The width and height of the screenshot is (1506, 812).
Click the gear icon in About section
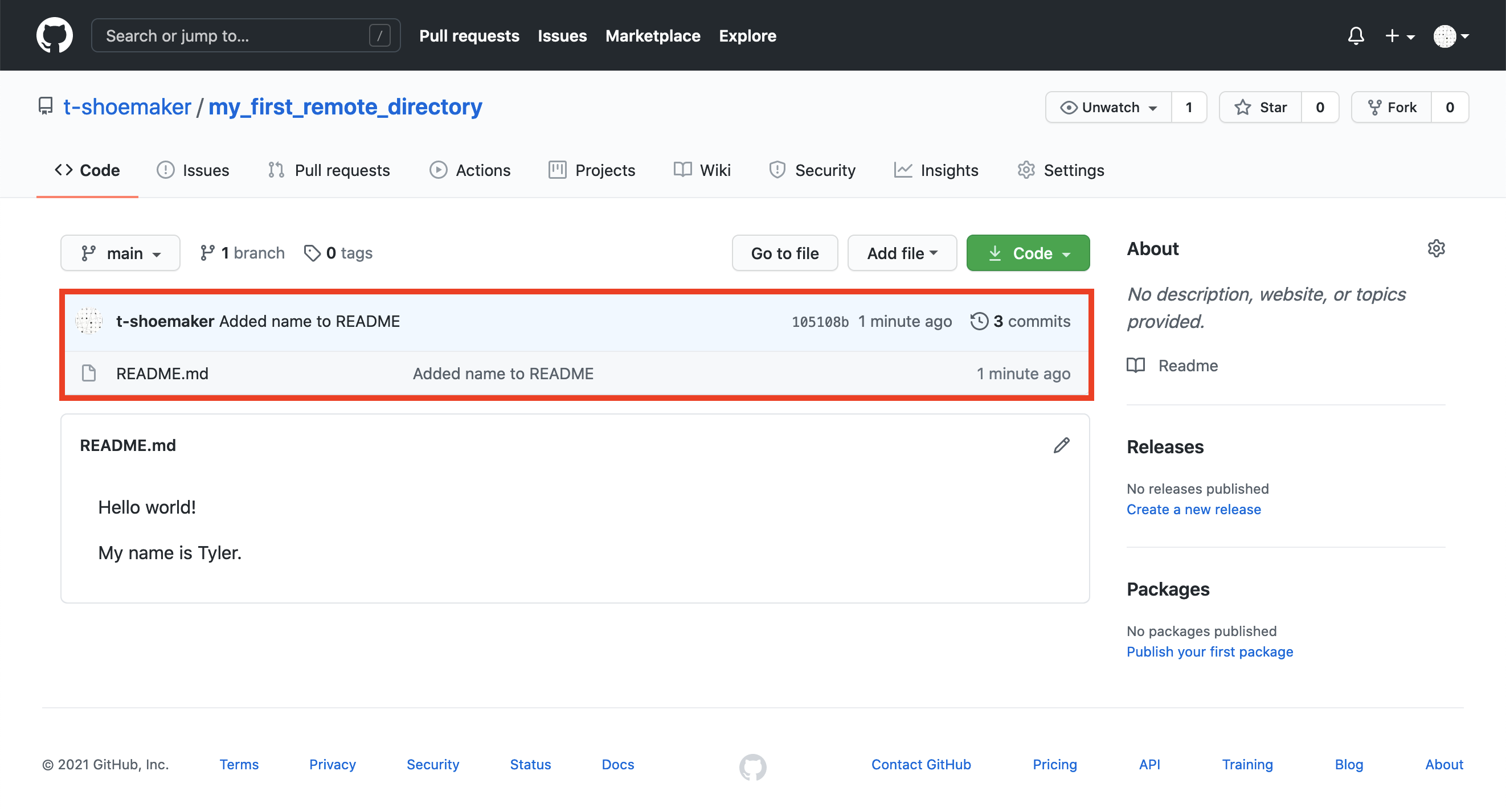(x=1436, y=249)
